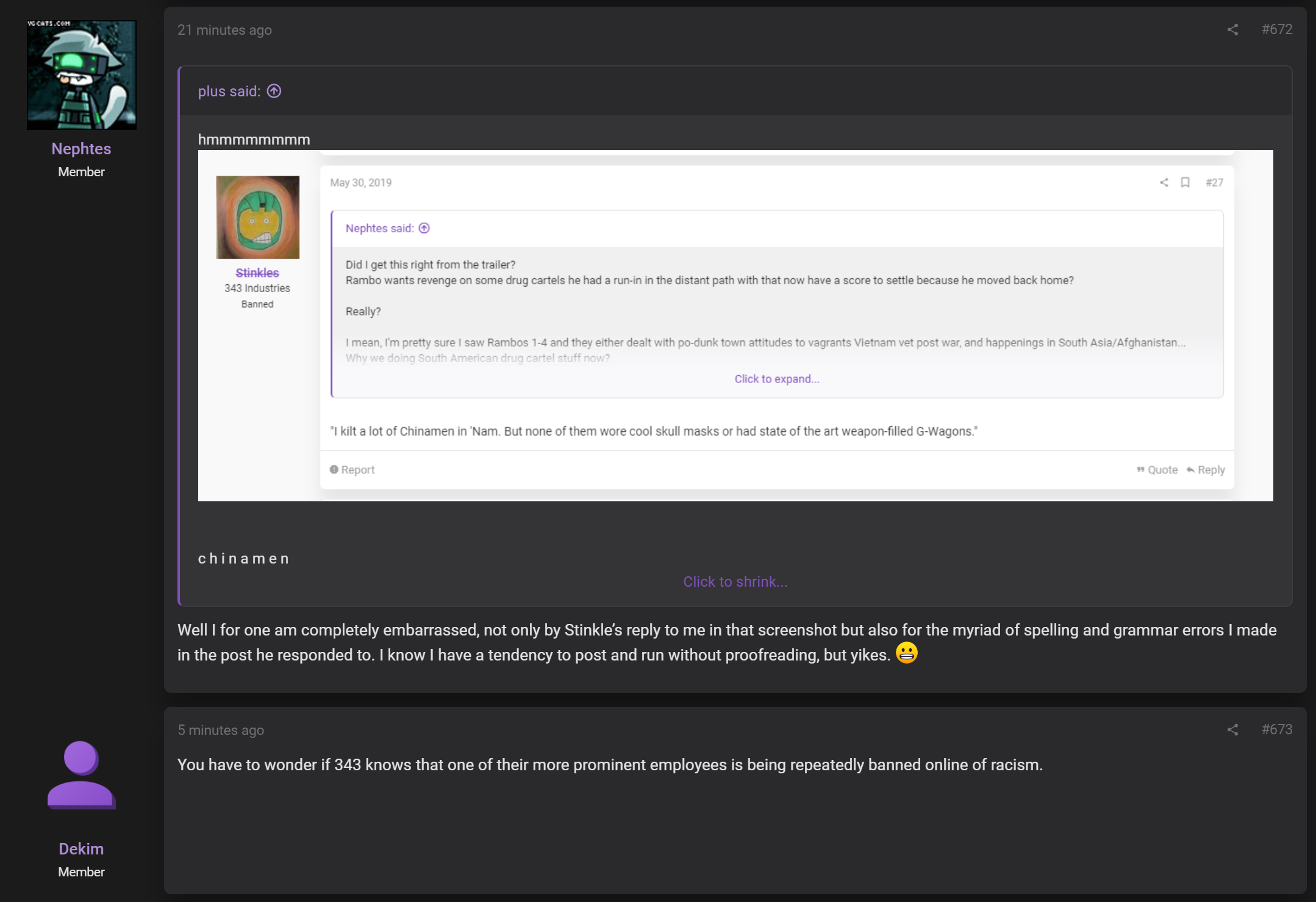Open Dekim's default avatar

click(82, 775)
